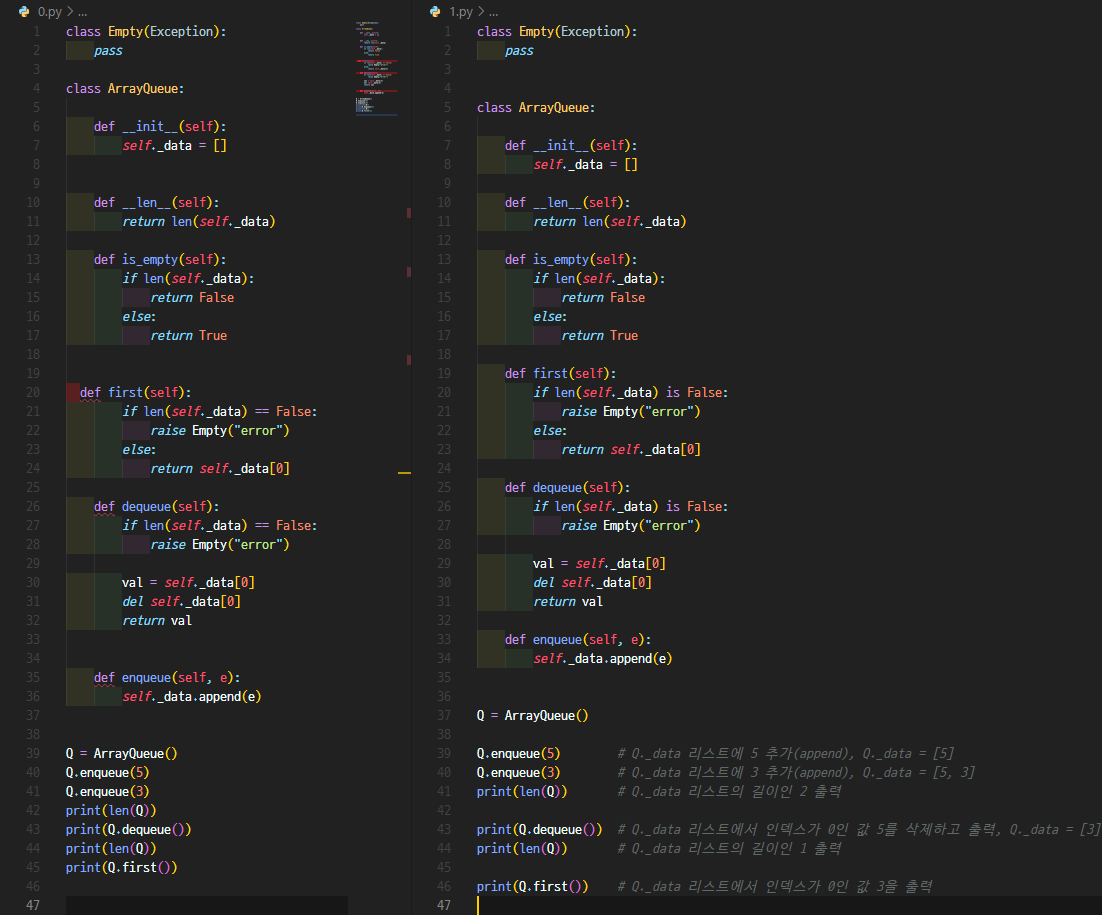The height and width of the screenshot is (915, 1102).
Task: Click the minimap of the 0.py editor
Action: pyautogui.click(x=376, y=68)
